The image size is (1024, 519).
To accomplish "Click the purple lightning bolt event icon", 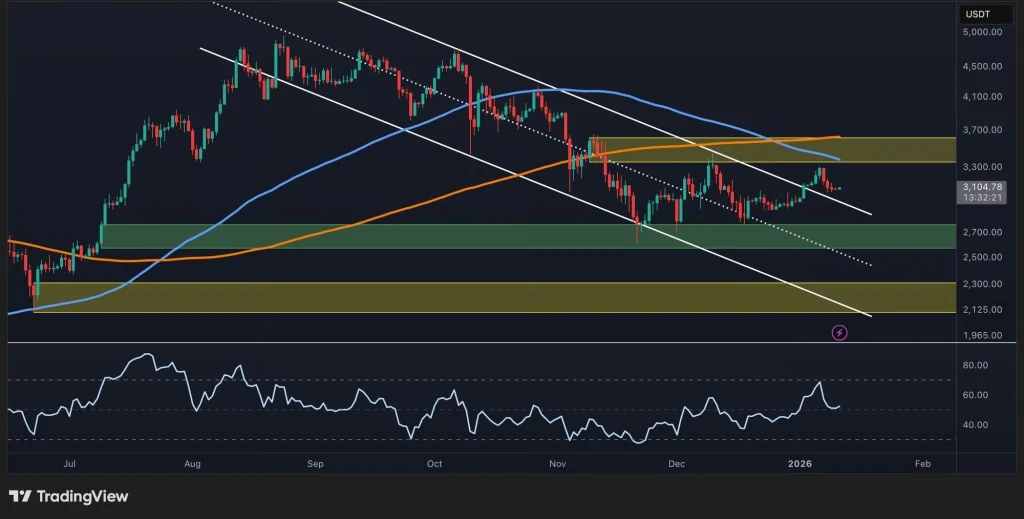I will pos(839,333).
